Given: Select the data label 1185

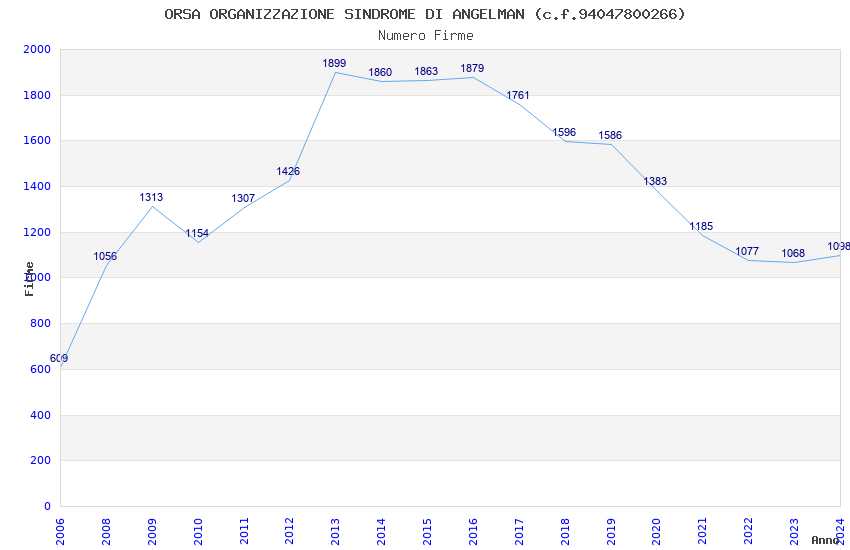Looking at the screenshot, I should [701, 227].
